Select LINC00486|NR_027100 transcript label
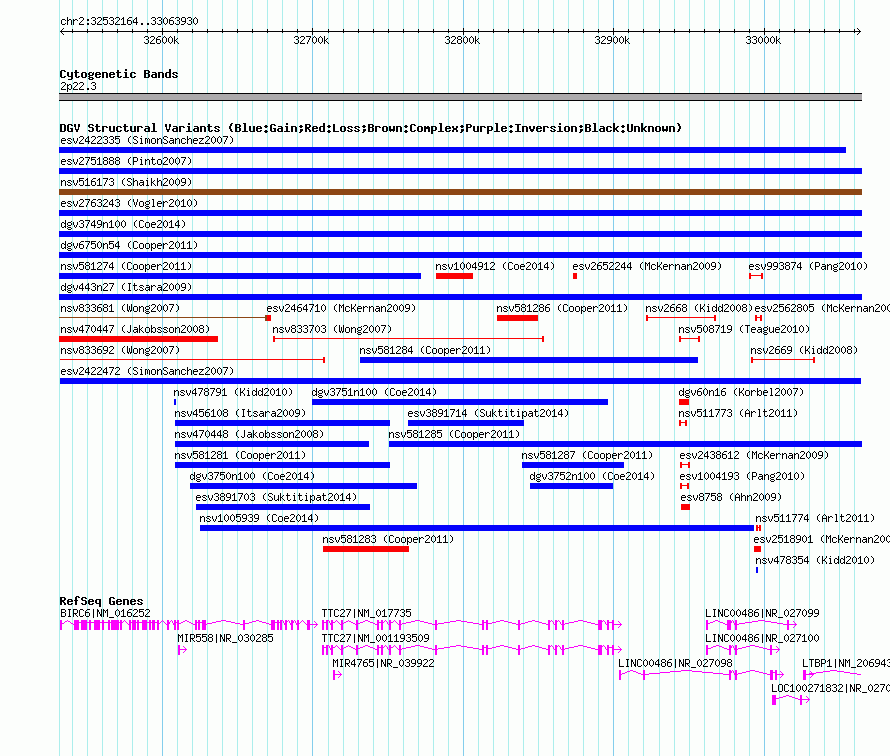The height and width of the screenshot is (756, 890). click(x=762, y=638)
